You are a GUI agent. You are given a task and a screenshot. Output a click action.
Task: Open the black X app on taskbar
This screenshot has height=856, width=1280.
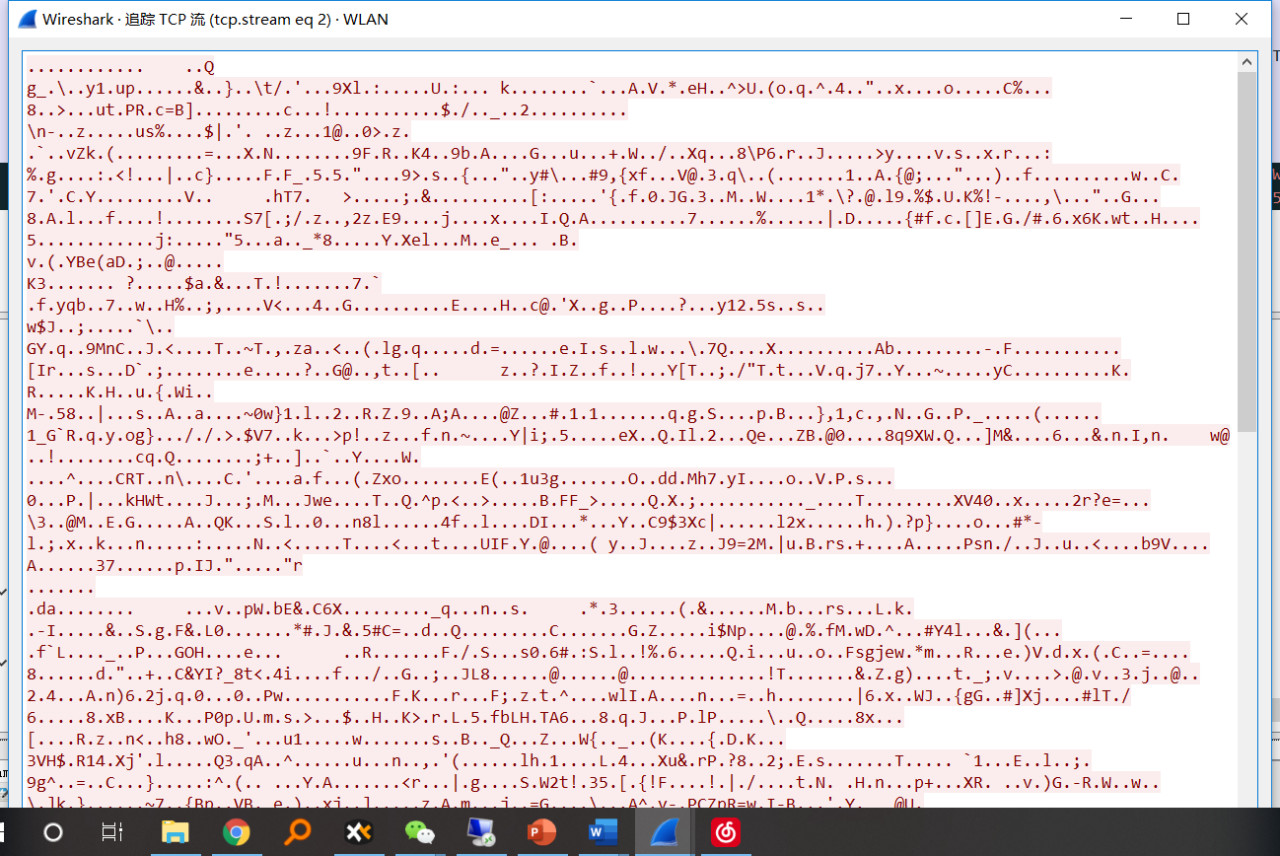click(x=359, y=832)
